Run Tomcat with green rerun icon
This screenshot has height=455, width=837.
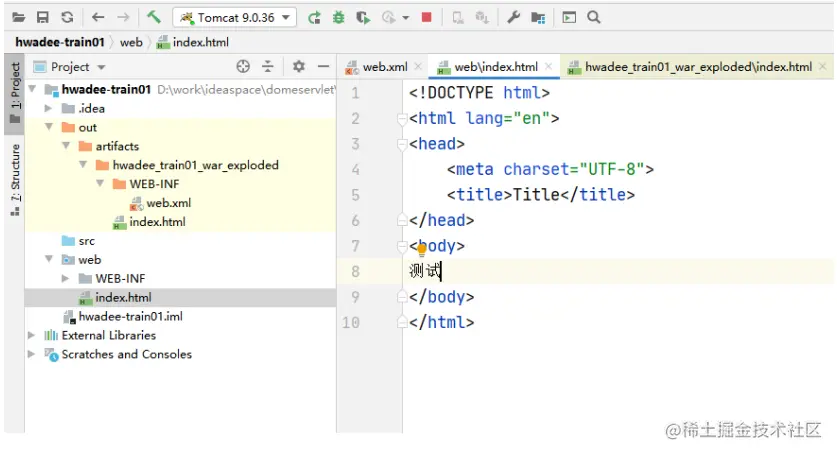pos(314,18)
